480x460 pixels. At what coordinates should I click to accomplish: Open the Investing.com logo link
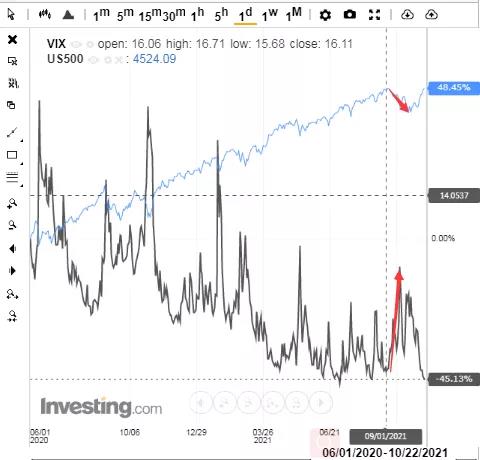click(x=101, y=407)
